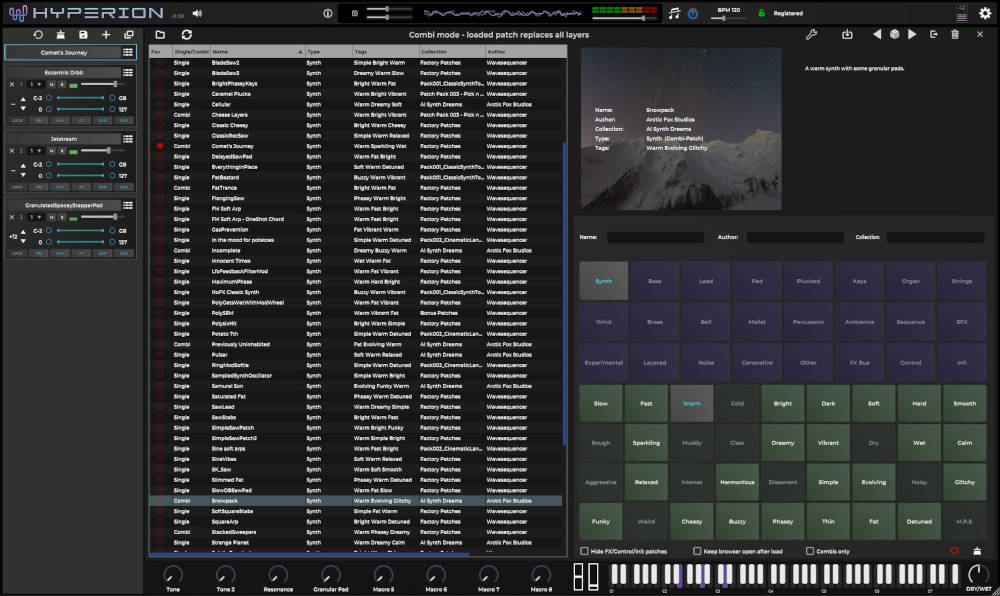Click the refresh patch list icon
Image resolution: width=1000 pixels, height=596 pixels.
pyautogui.click(x=186, y=34)
